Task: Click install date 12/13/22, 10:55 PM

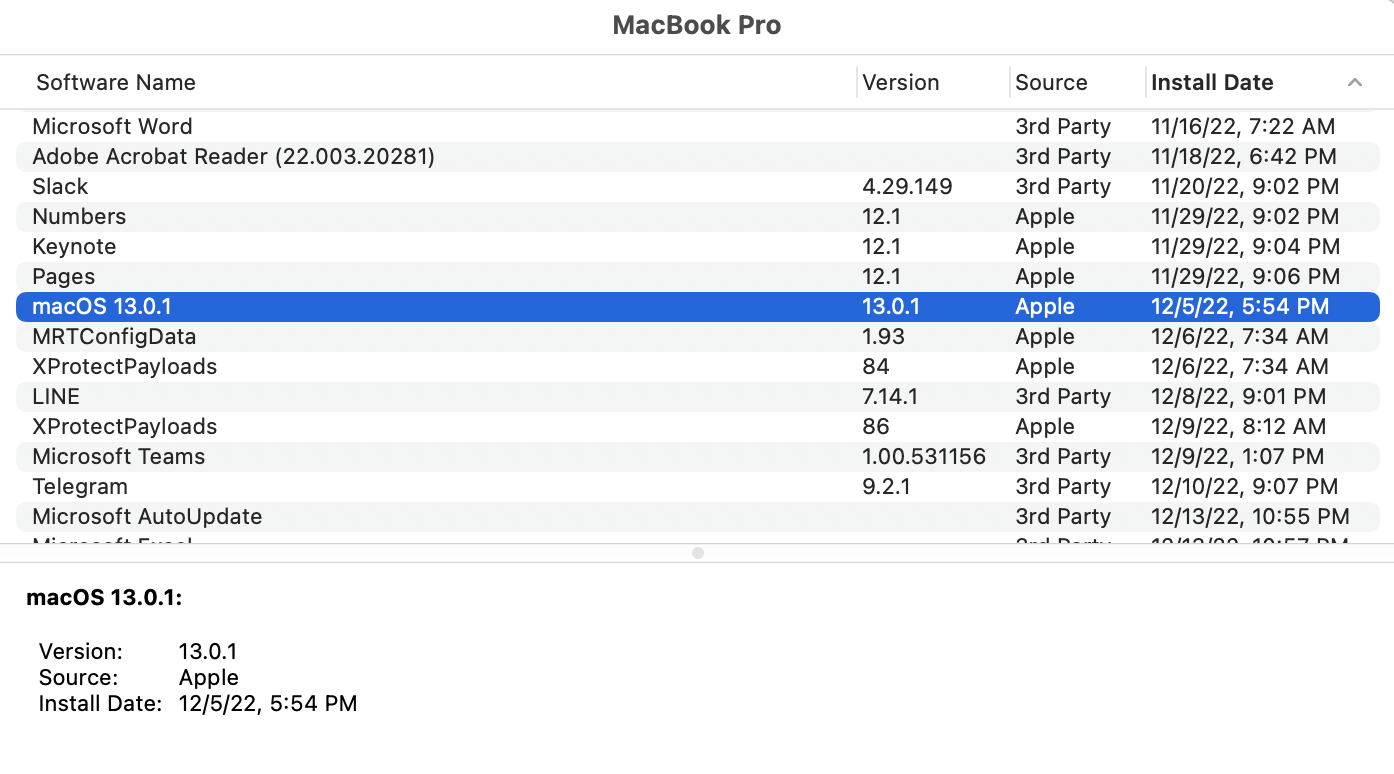Action: (x=1250, y=517)
